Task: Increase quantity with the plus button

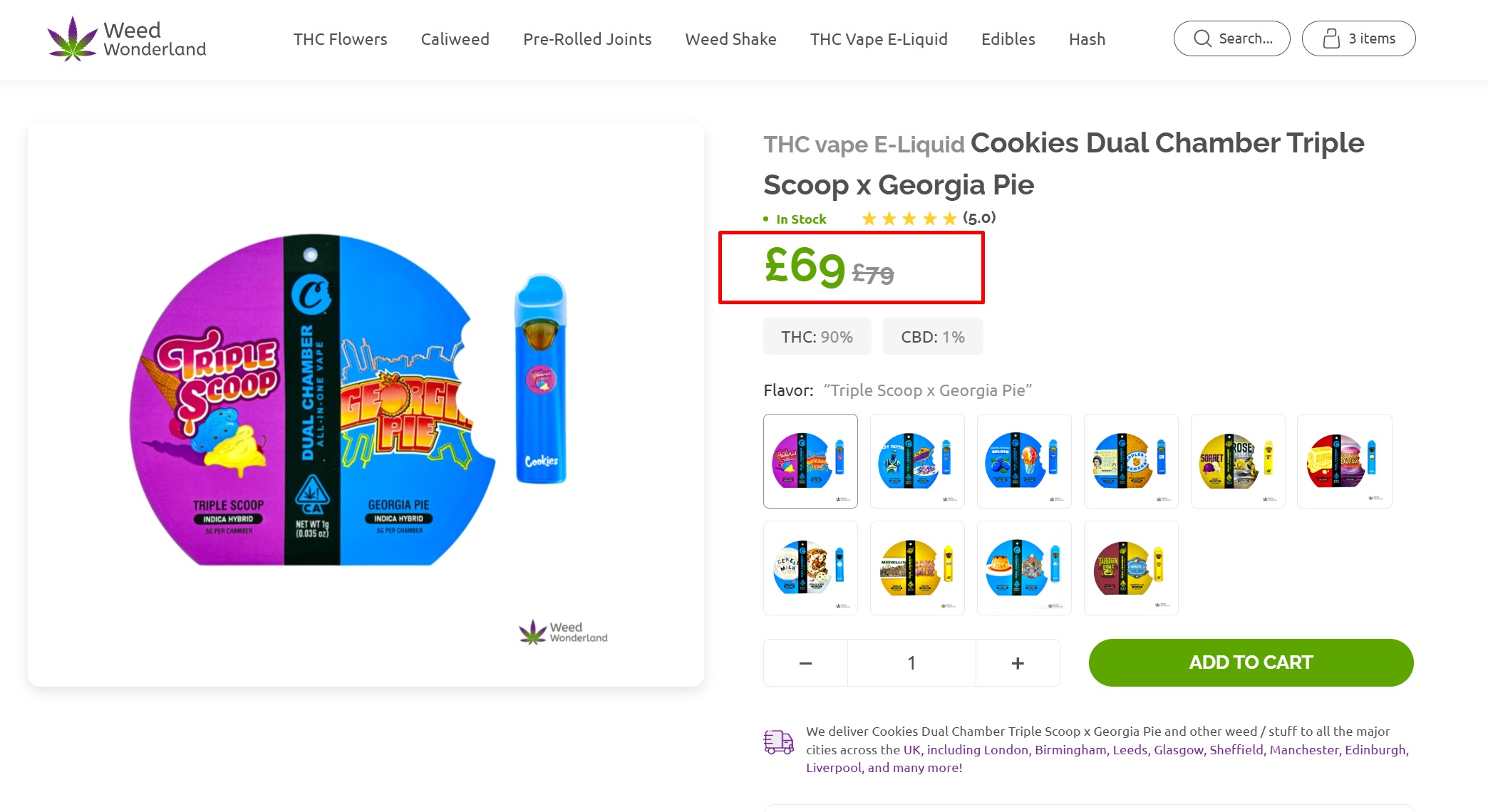Action: coord(1018,663)
